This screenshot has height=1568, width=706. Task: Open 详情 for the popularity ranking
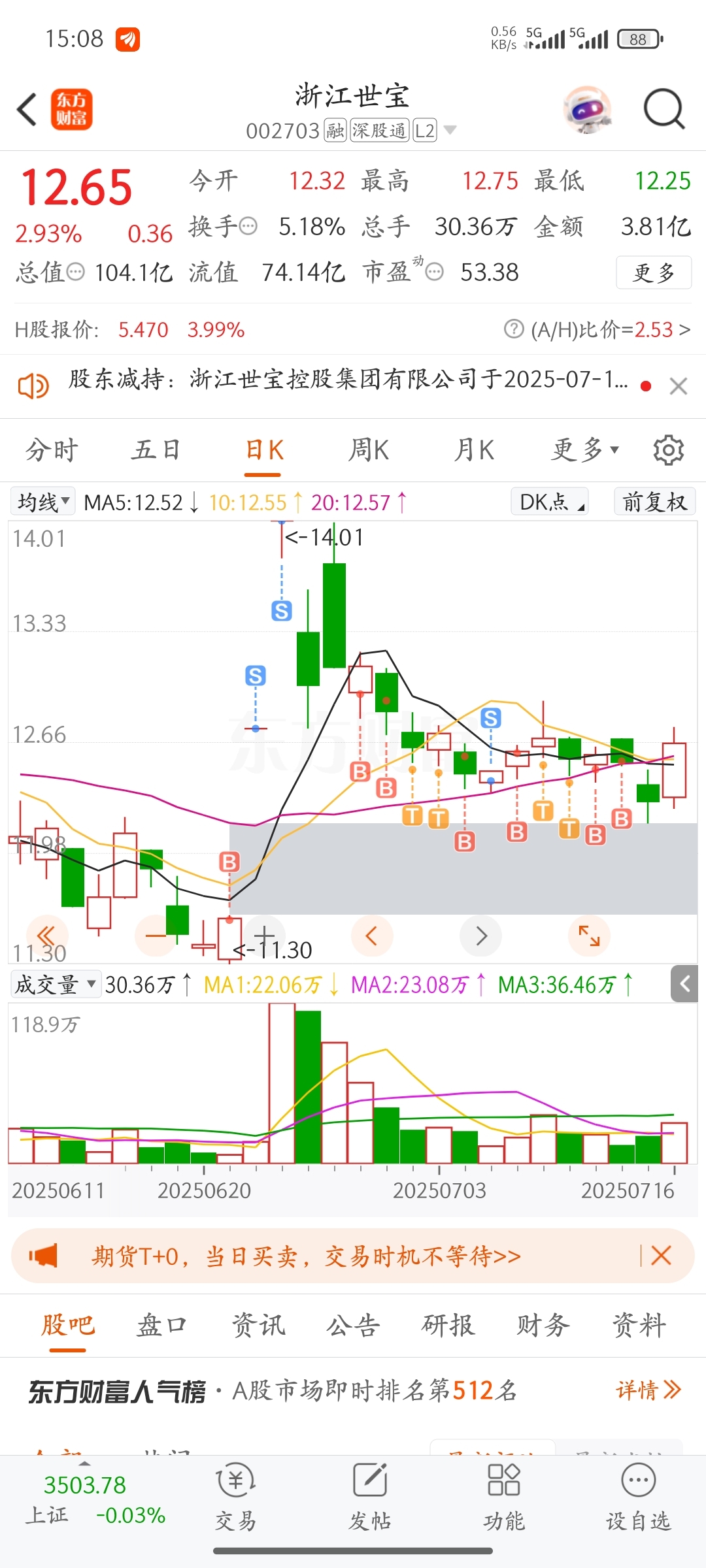(x=648, y=1390)
